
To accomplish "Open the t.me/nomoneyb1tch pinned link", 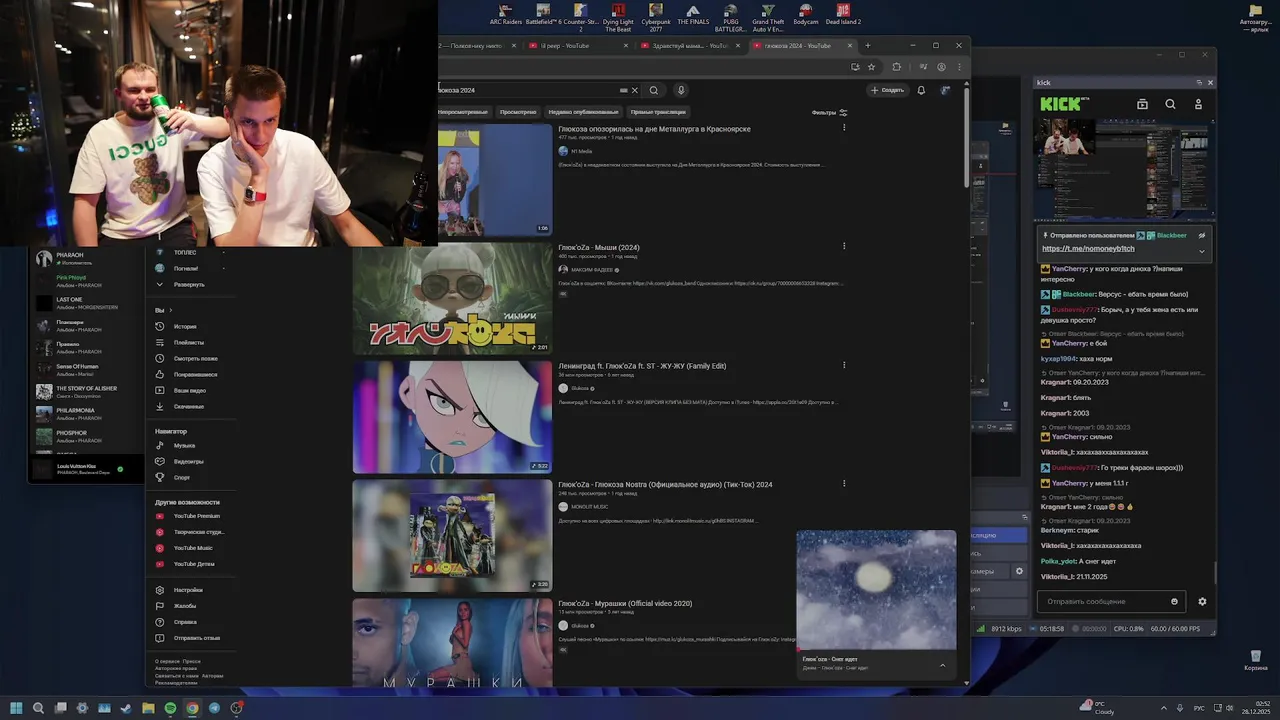I will 1088,248.
